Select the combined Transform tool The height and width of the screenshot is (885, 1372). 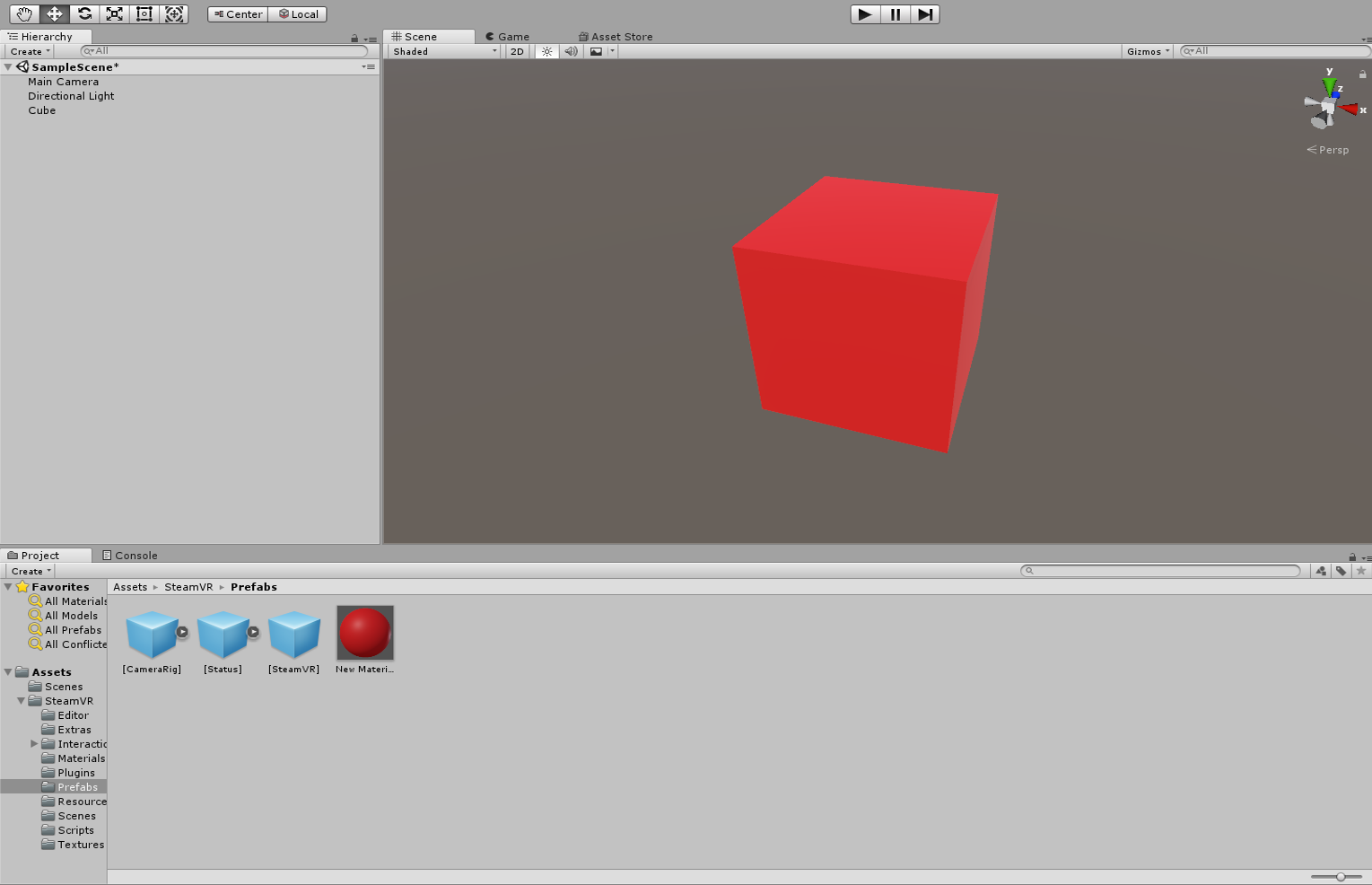point(174,14)
